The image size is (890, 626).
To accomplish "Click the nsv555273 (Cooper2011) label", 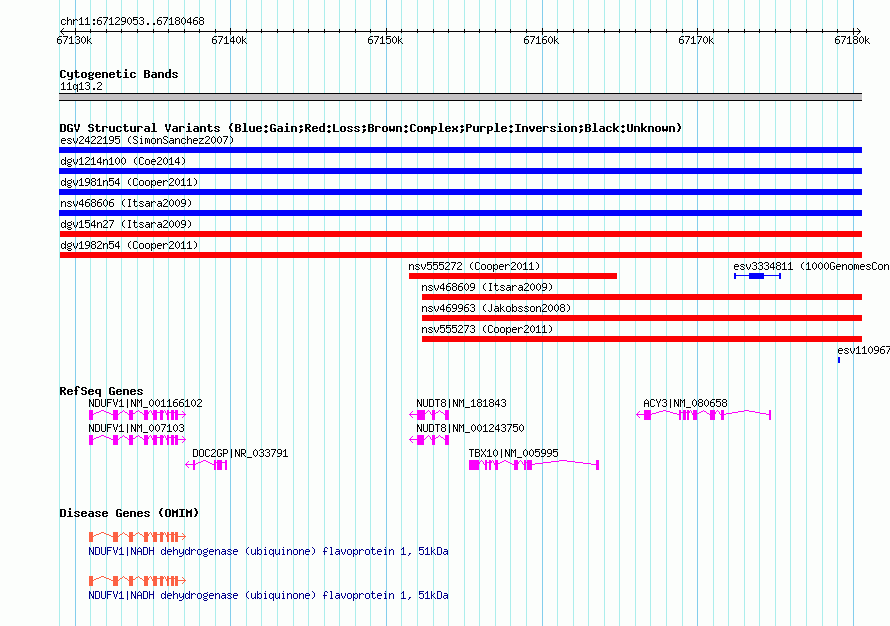I will 487,329.
